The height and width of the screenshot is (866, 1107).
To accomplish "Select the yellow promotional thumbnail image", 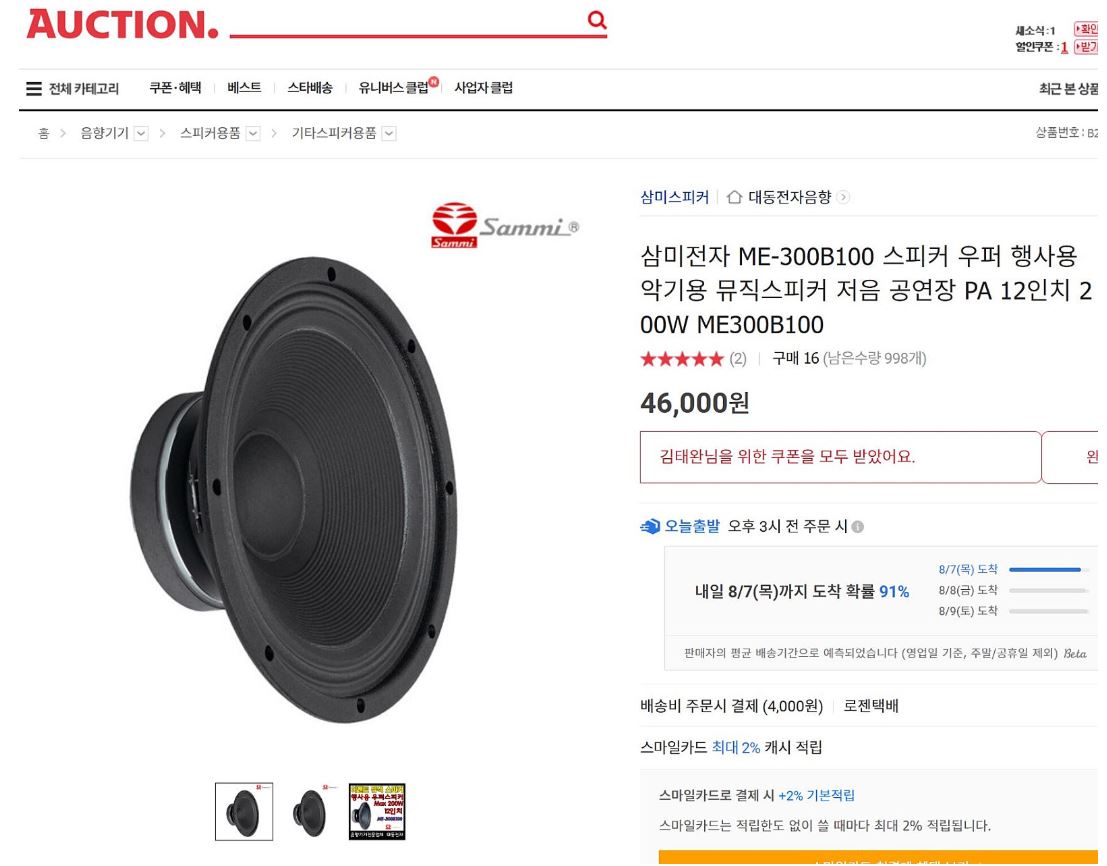I will 377,811.
